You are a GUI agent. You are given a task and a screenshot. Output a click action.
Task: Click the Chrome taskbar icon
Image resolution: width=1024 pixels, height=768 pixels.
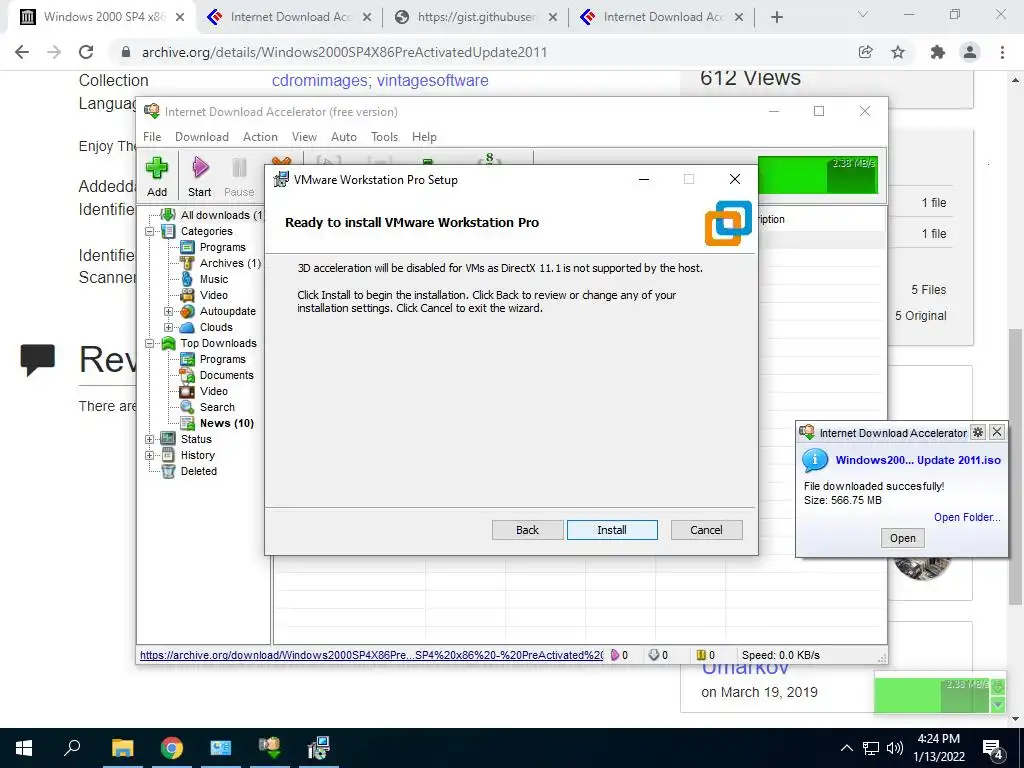click(x=172, y=748)
